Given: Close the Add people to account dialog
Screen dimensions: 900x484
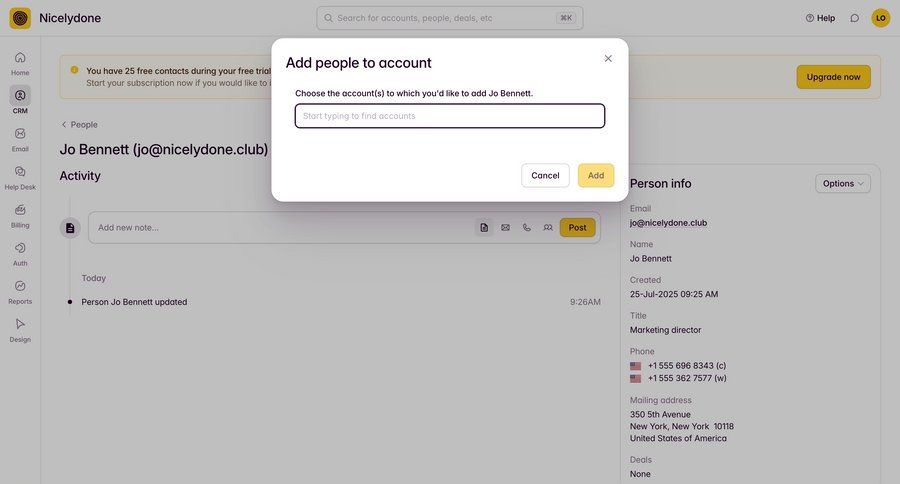Looking at the screenshot, I should click(608, 59).
